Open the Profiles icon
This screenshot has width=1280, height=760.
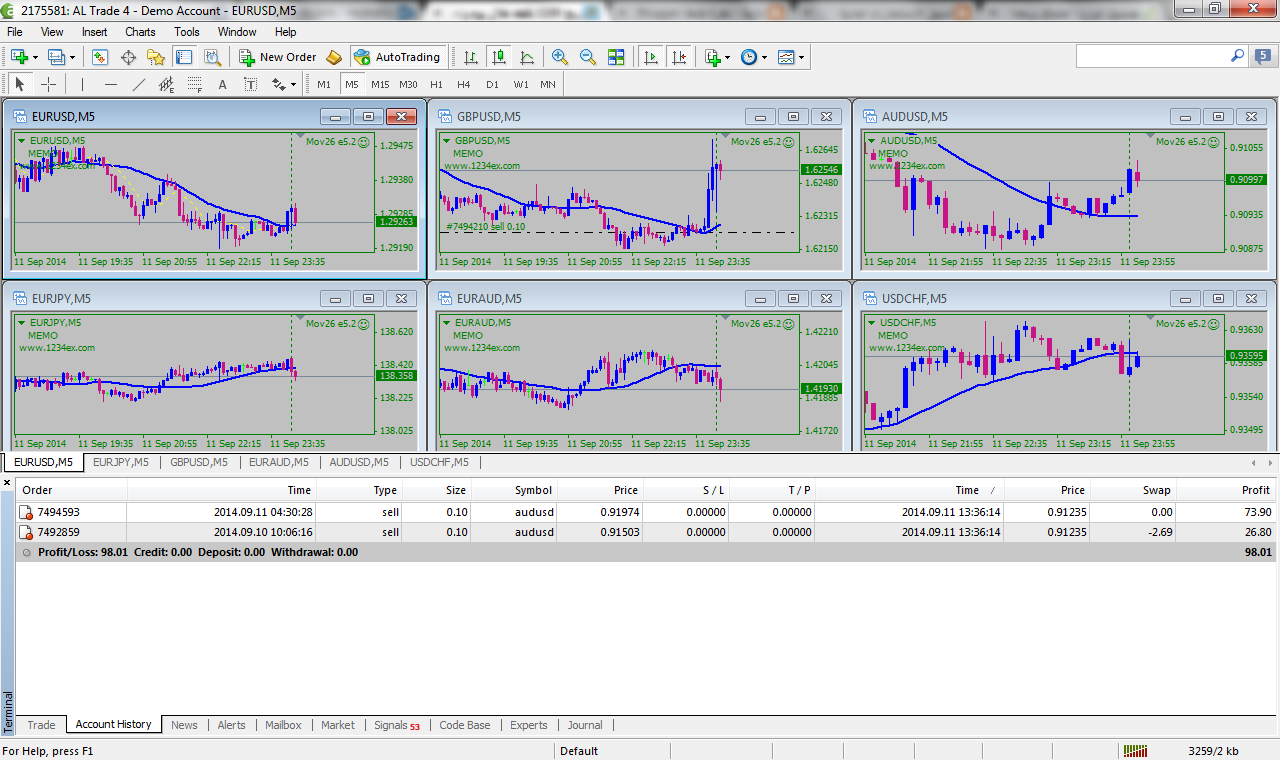56,57
